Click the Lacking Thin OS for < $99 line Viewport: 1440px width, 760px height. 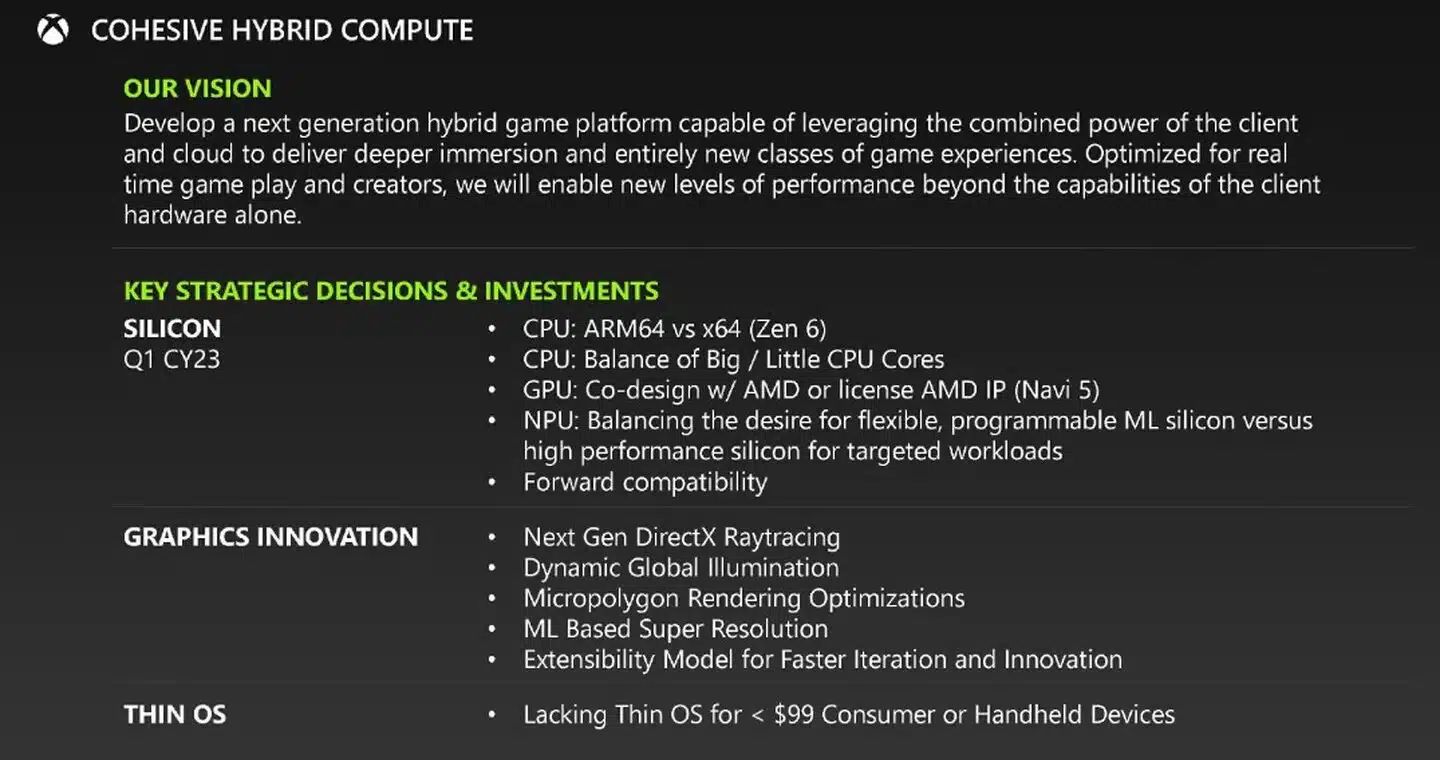click(x=849, y=715)
